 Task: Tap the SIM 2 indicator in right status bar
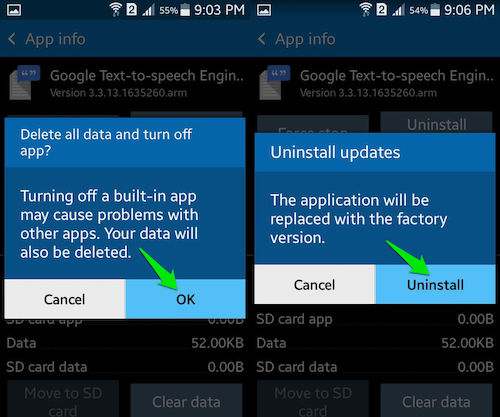pyautogui.click(x=381, y=10)
